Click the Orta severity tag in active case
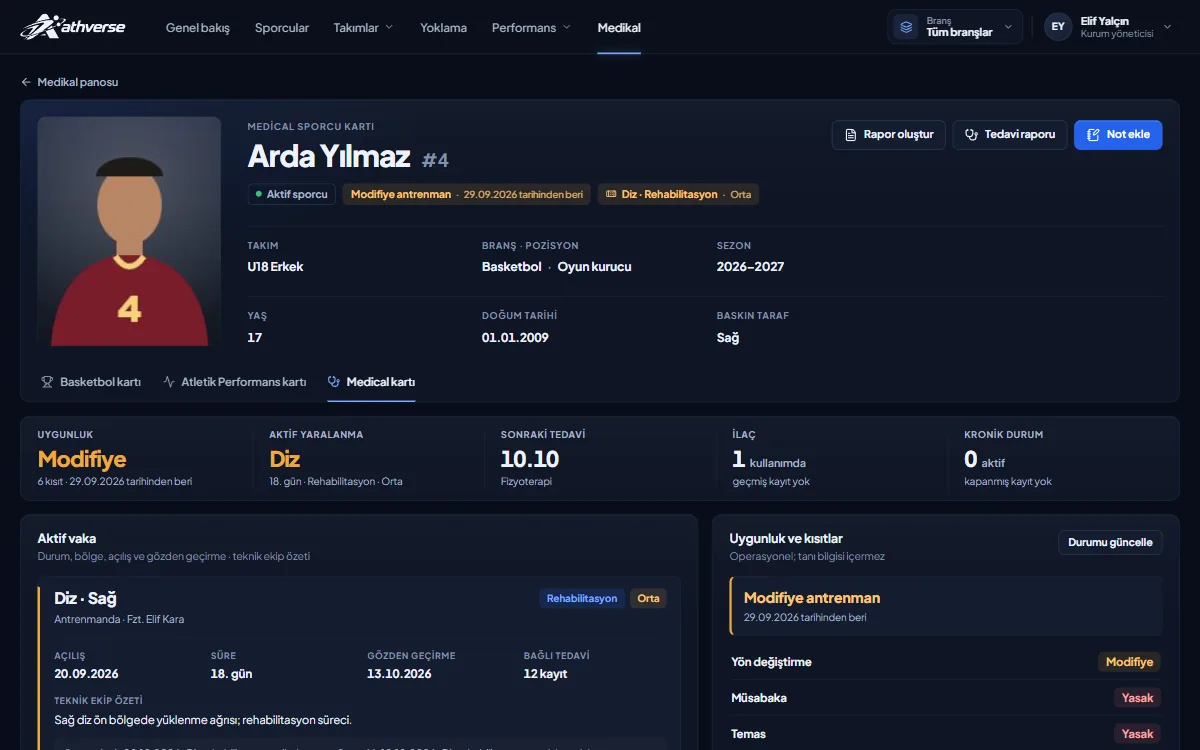This screenshot has height=750, width=1200. pyautogui.click(x=649, y=598)
